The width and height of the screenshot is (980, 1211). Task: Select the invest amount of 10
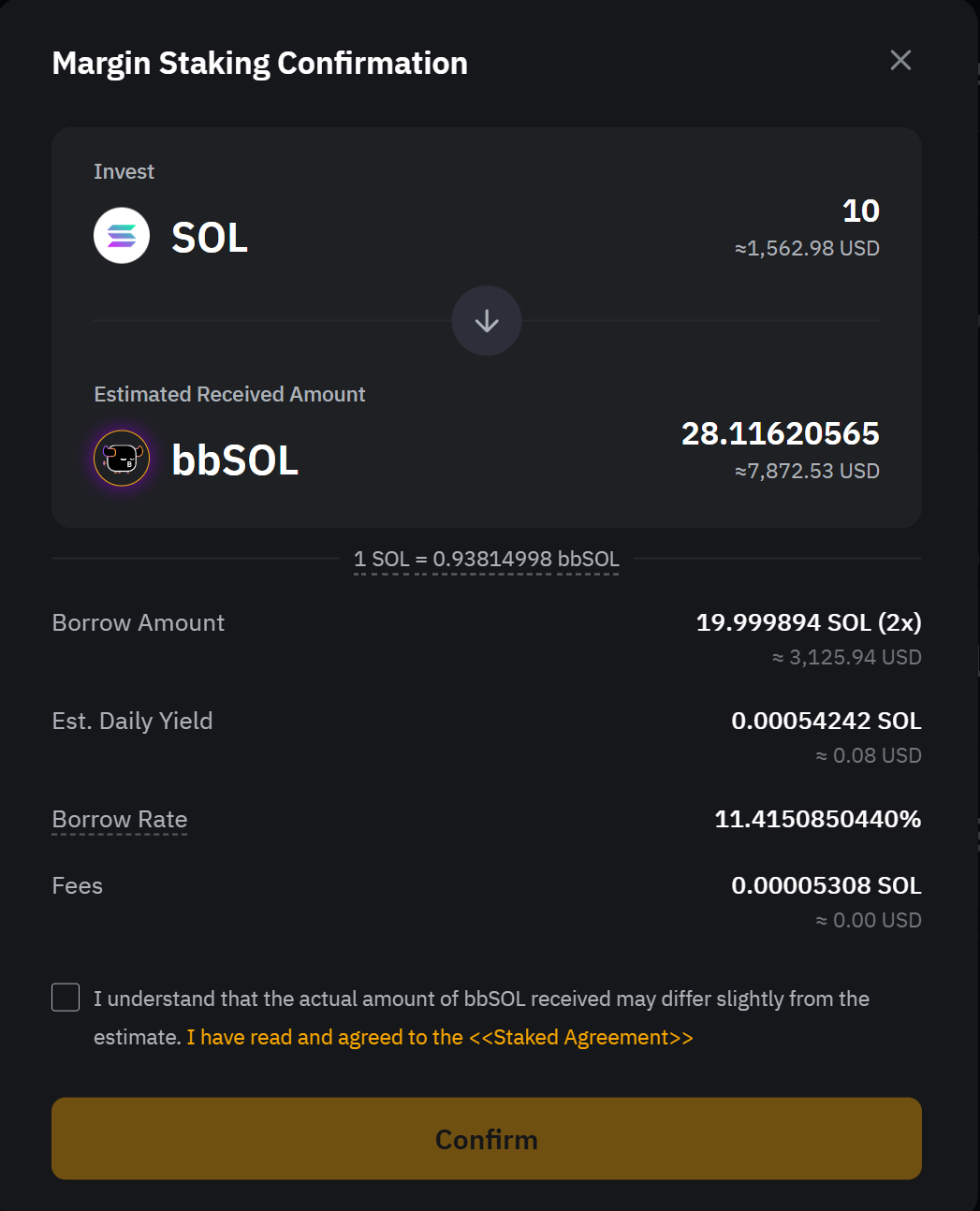861,211
